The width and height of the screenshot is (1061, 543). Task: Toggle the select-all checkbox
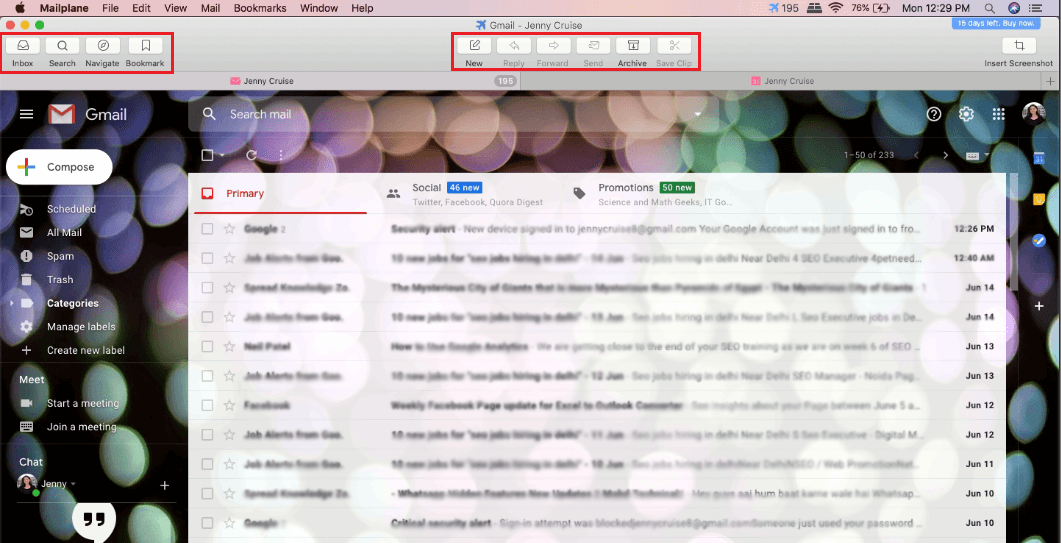(x=207, y=155)
